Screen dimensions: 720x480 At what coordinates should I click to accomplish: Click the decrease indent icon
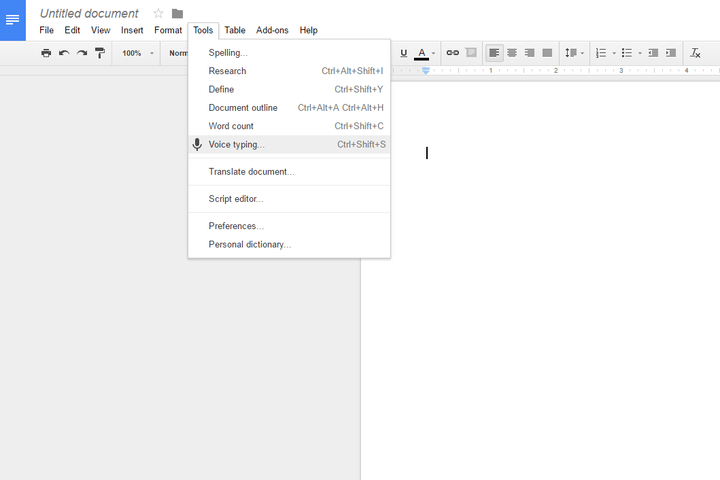[653, 53]
